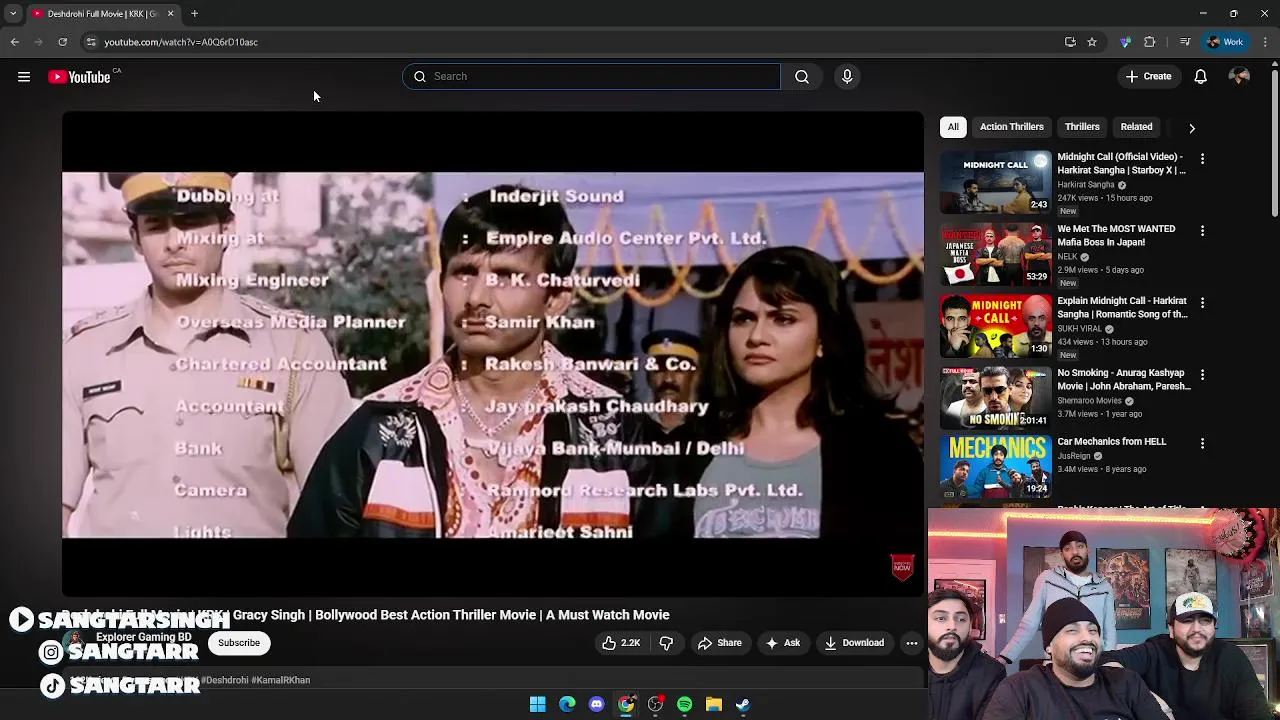Dislike this video
The height and width of the screenshot is (720, 1280).
pyautogui.click(x=666, y=643)
